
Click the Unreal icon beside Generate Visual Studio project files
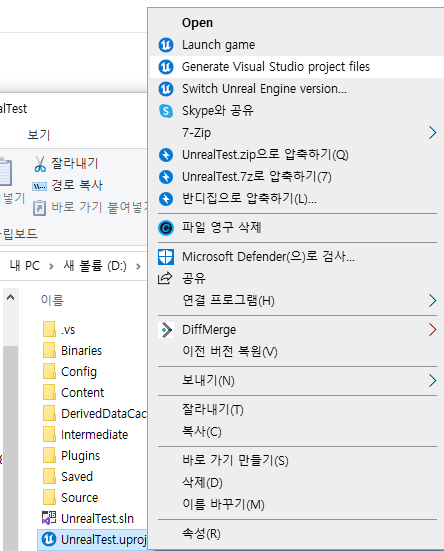(166, 67)
